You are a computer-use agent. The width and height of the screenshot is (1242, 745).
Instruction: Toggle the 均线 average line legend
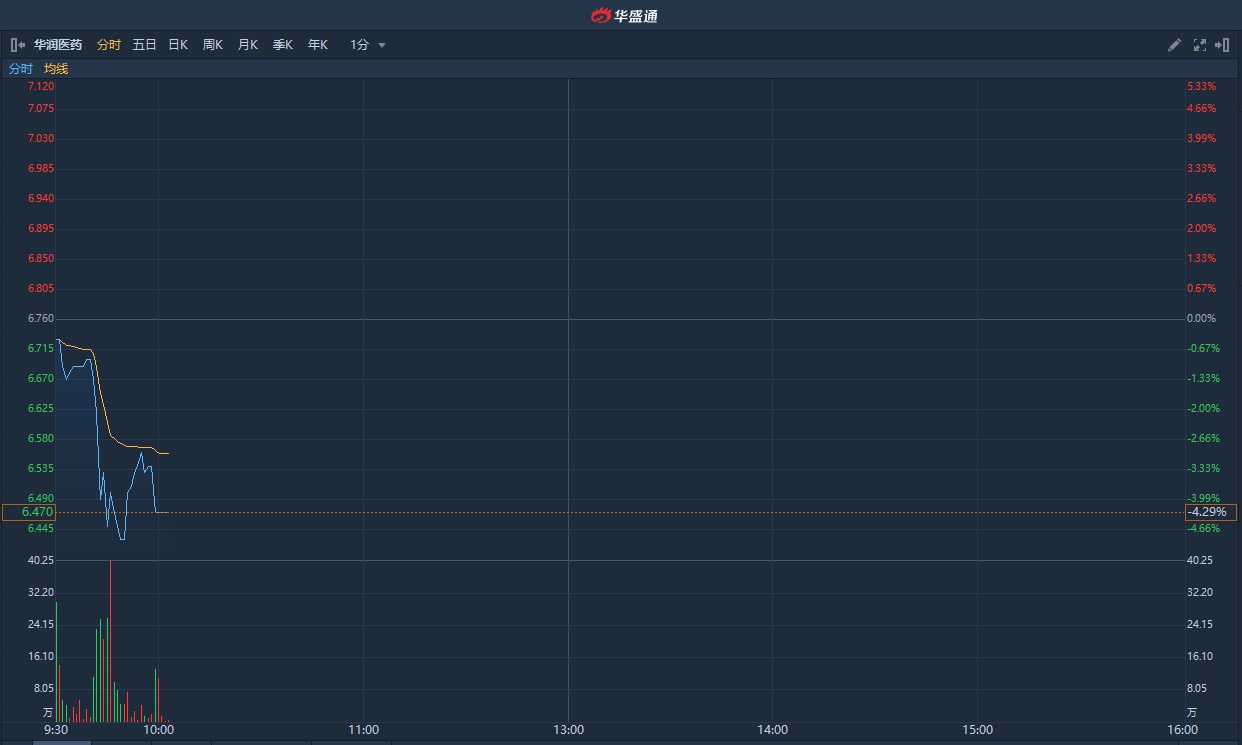(x=56, y=69)
